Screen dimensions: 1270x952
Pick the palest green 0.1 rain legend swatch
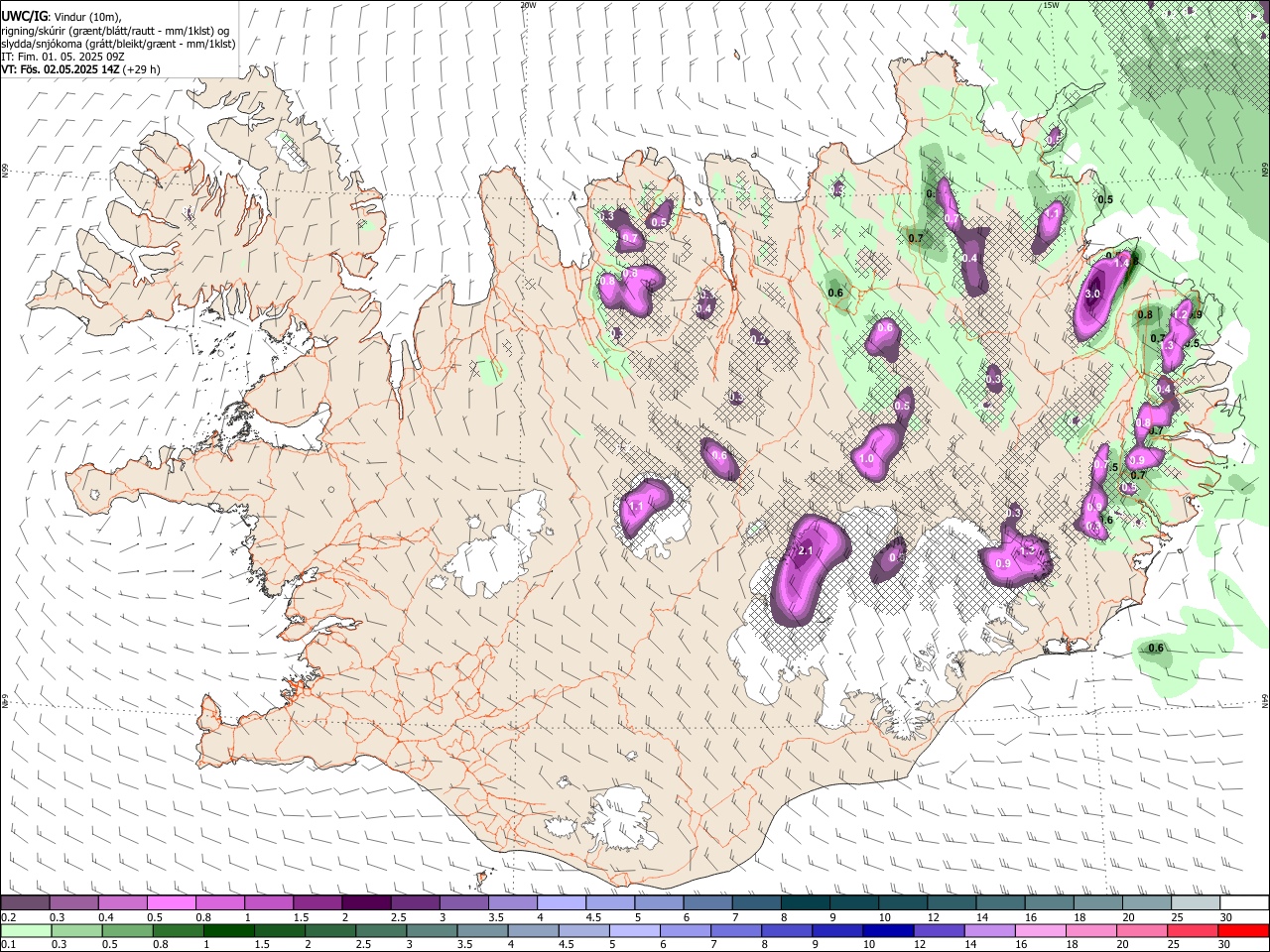tap(25, 930)
